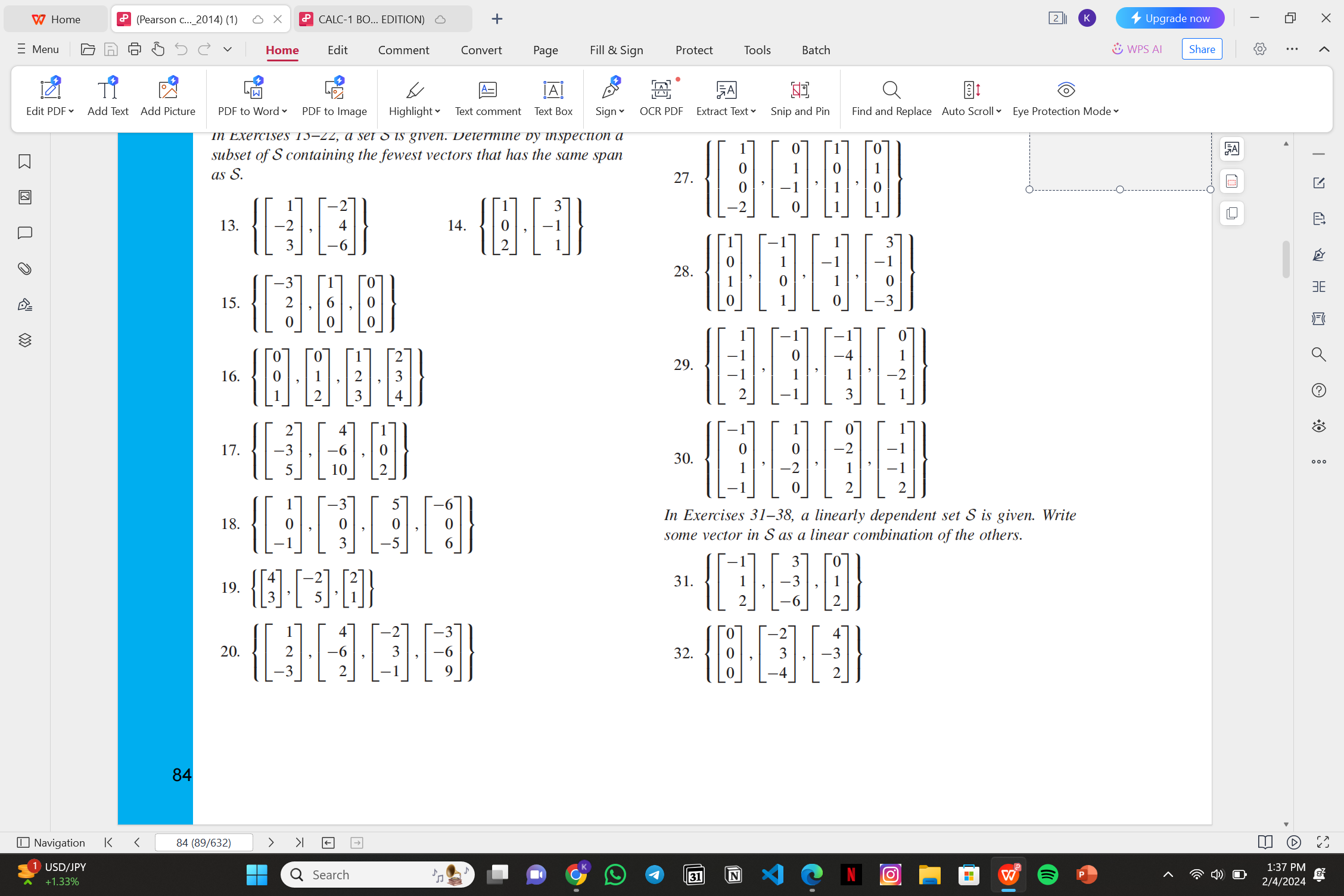
Task: Expand Eye Protection Mode options
Action: [1065, 98]
